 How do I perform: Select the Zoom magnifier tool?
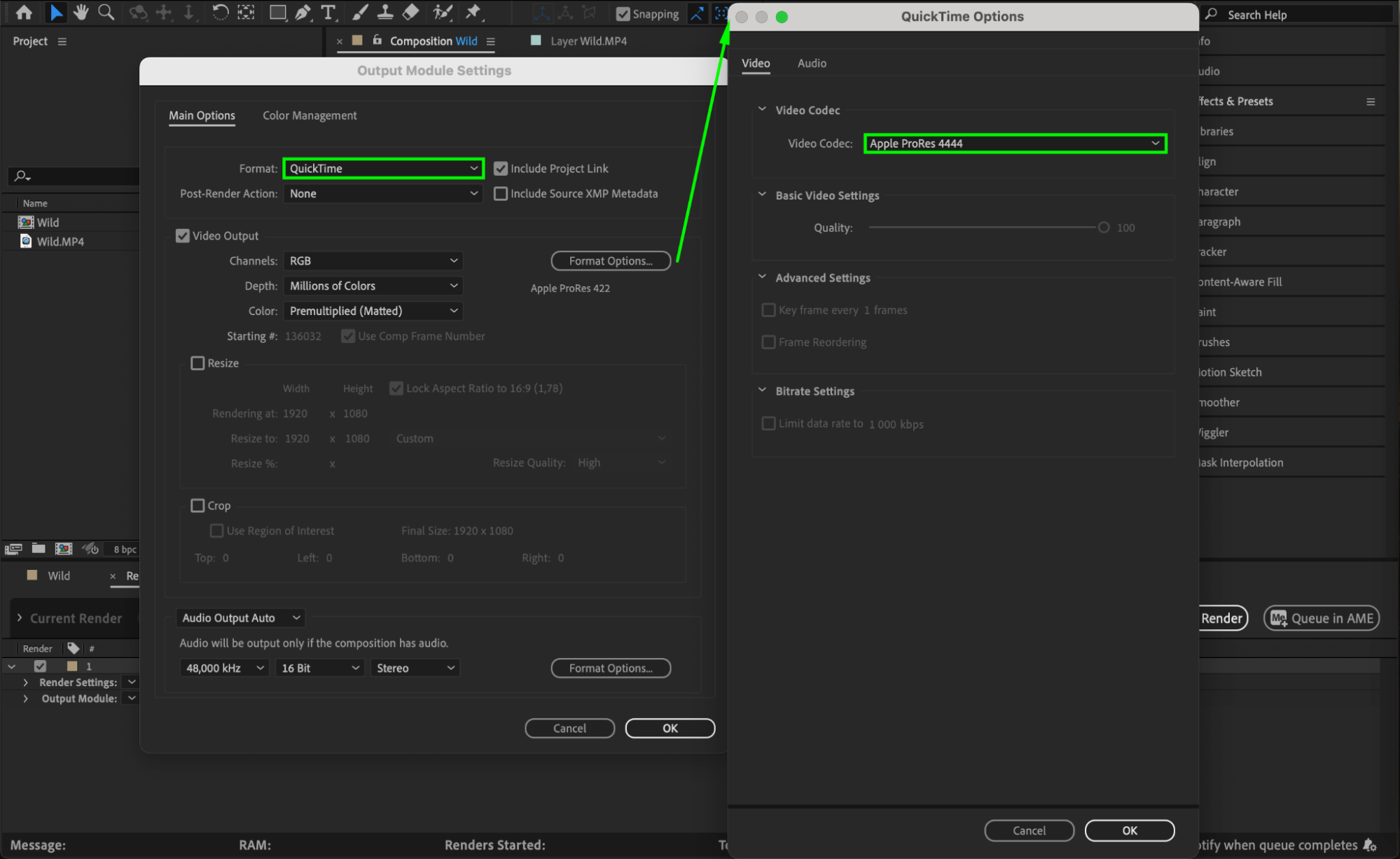coord(106,13)
